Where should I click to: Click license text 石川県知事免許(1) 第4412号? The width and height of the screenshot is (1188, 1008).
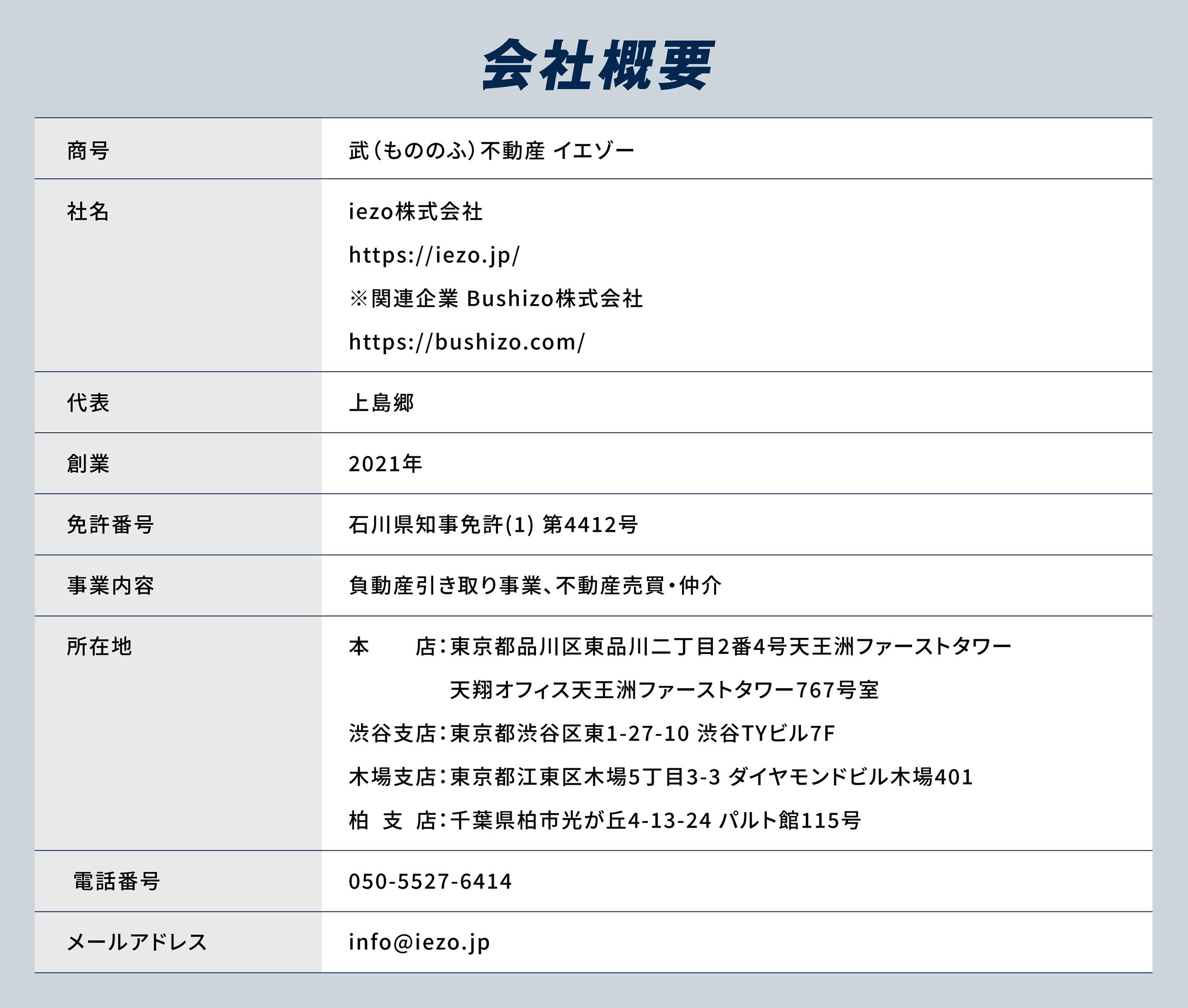coord(493,524)
